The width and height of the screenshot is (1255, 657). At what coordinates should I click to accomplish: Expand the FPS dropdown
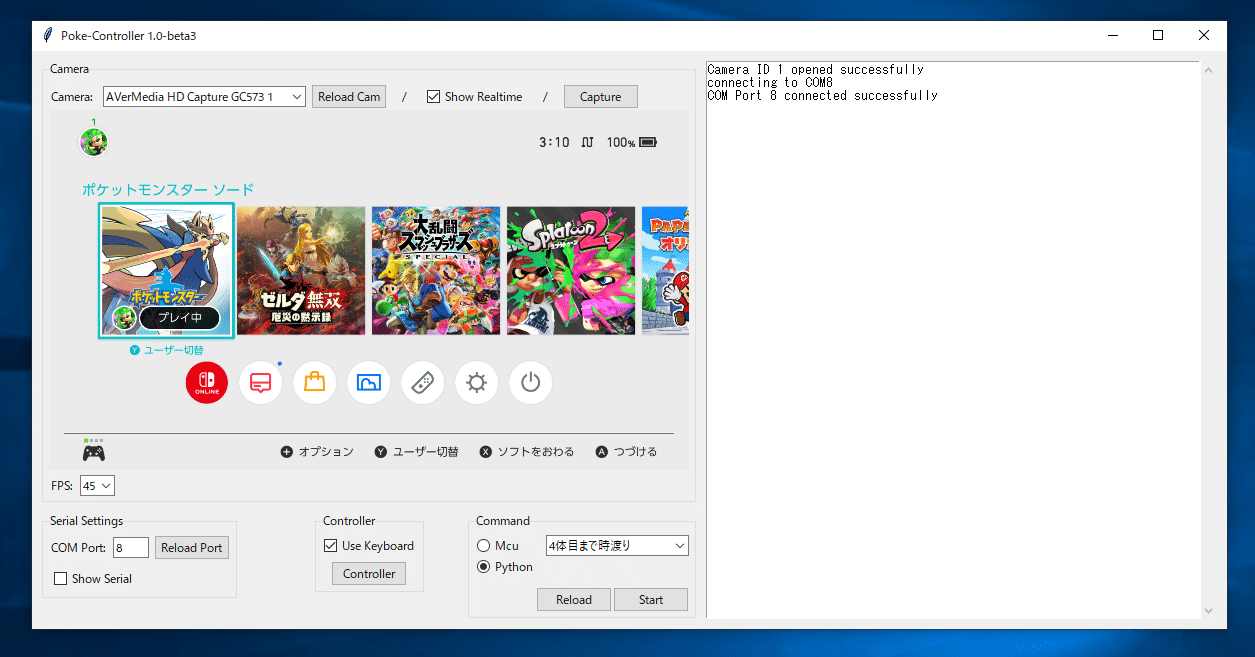tap(96, 485)
